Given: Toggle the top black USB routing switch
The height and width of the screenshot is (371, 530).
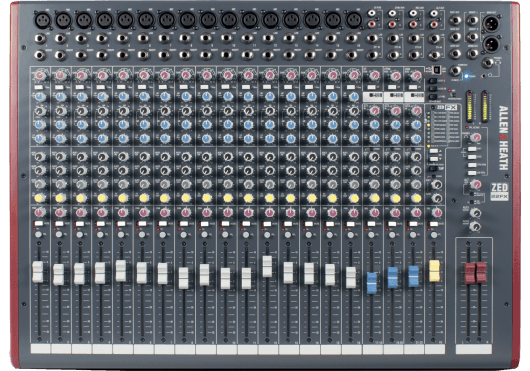Looking at the screenshot, I should [432, 81].
